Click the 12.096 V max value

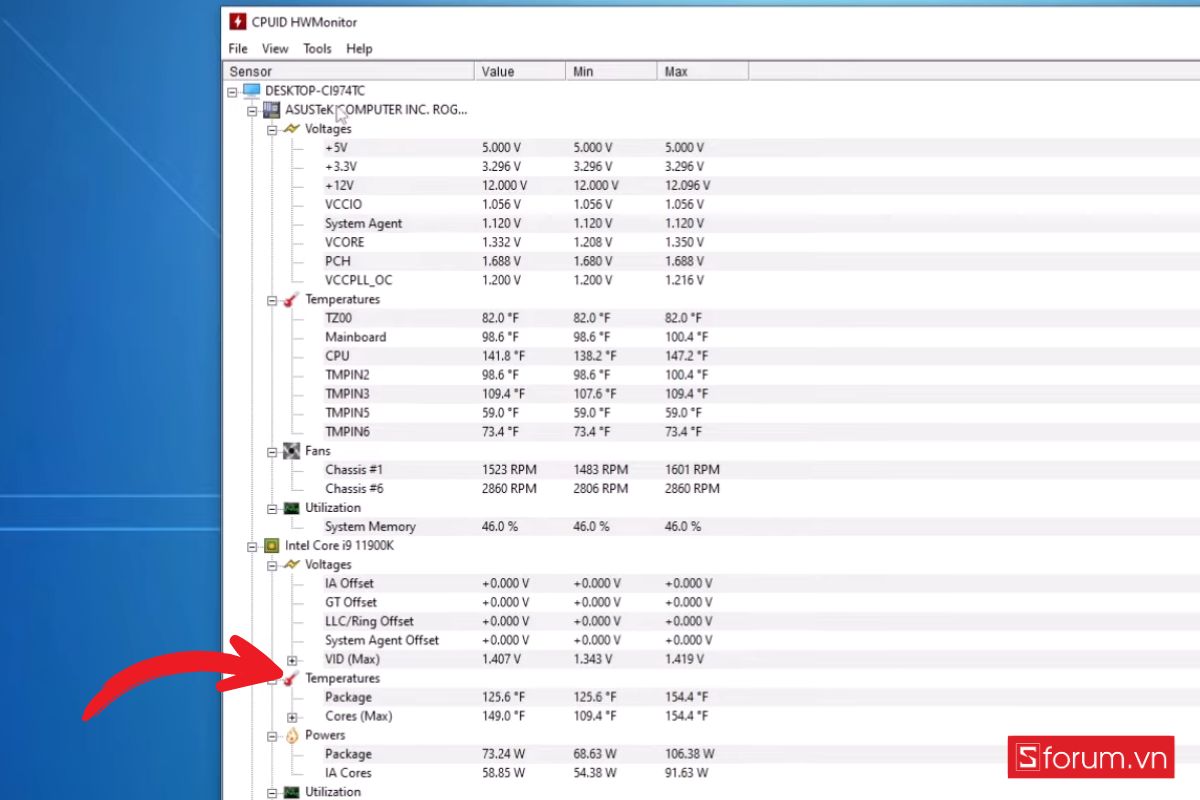687,185
